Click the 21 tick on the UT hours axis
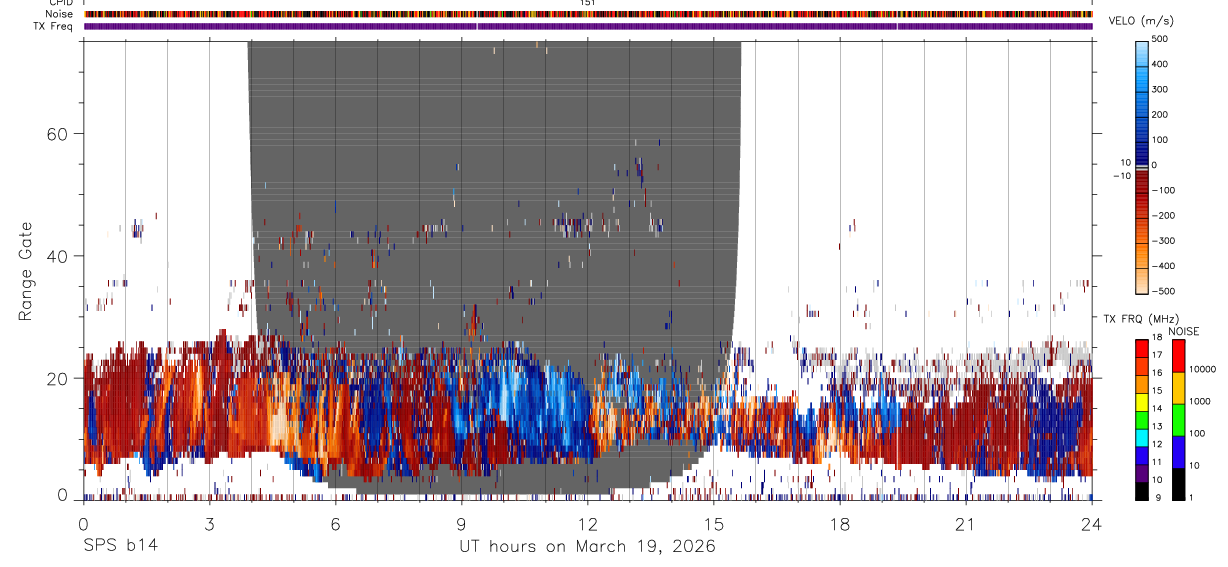The height and width of the screenshot is (567, 1228). coord(965,524)
